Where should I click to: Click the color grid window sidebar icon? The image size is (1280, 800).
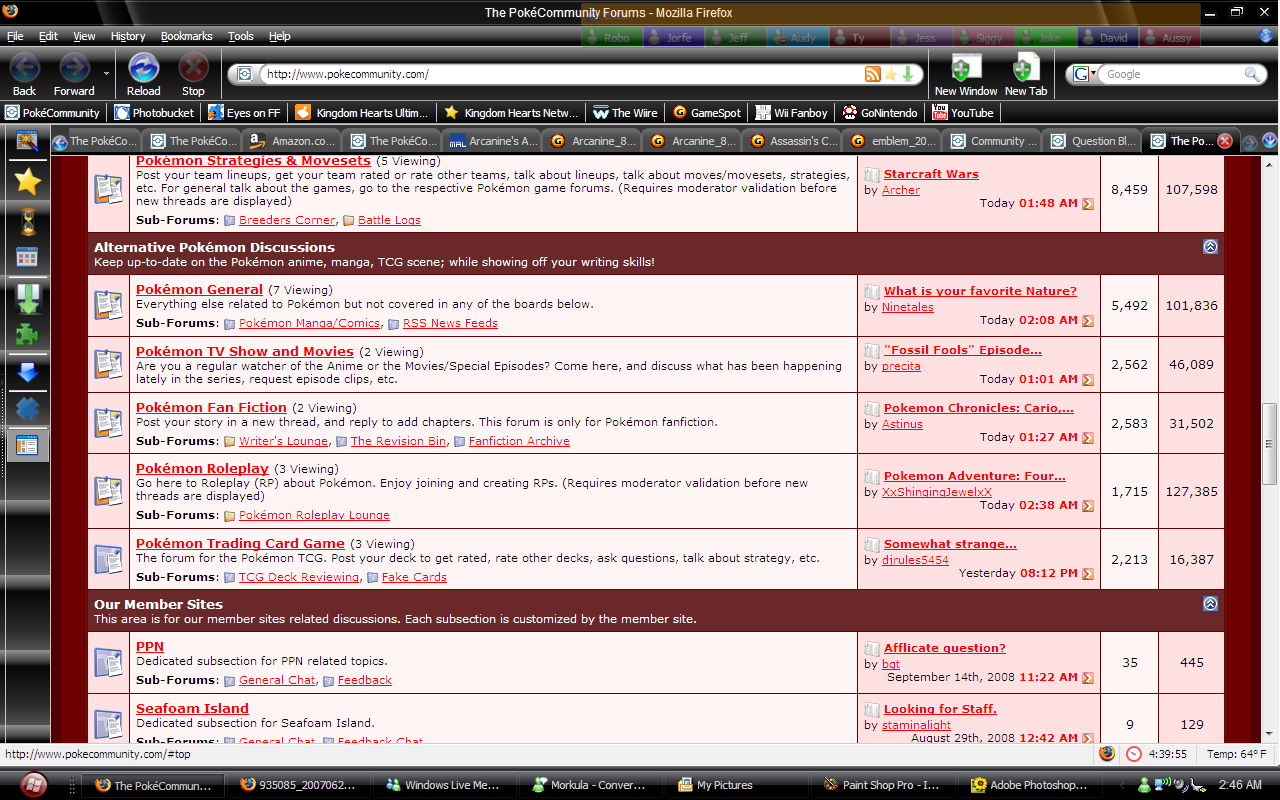coord(27,258)
